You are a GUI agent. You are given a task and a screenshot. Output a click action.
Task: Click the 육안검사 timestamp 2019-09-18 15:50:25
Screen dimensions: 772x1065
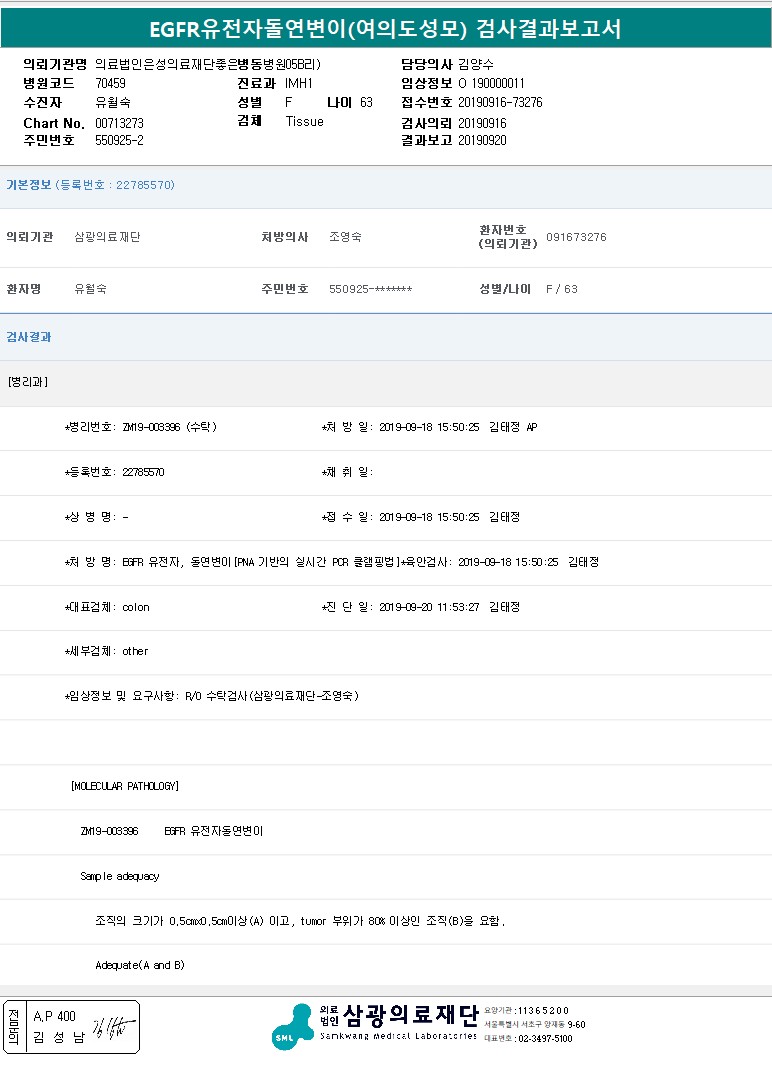click(x=508, y=562)
